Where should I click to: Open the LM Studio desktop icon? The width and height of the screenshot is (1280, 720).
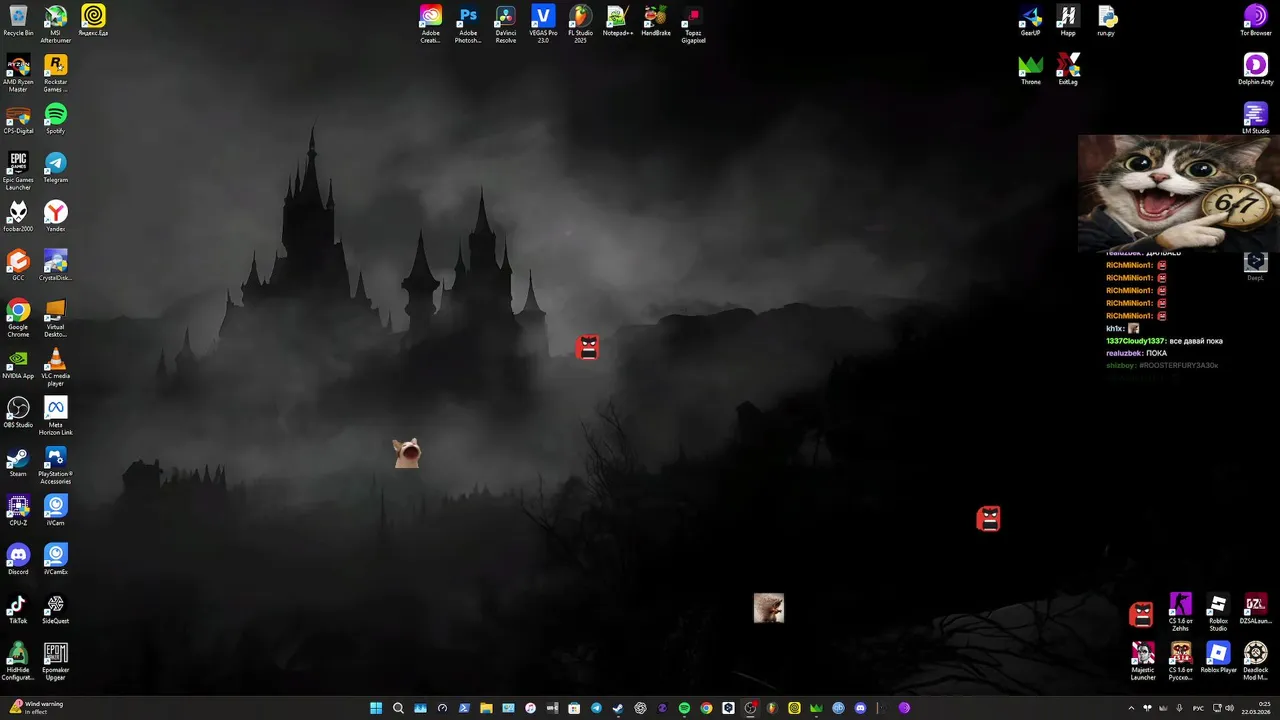tap(1255, 118)
